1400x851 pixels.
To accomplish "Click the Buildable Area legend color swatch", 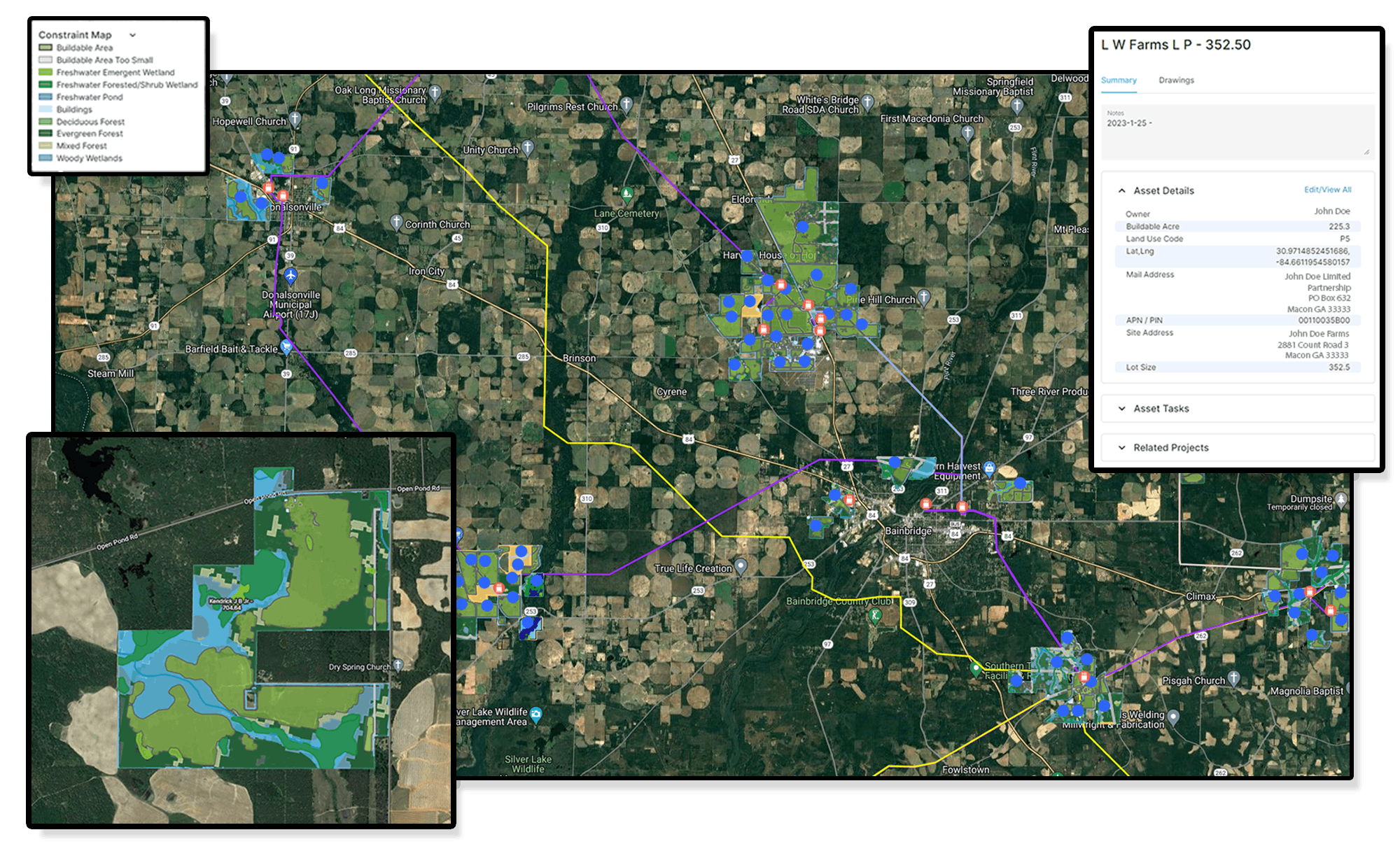I will 45,48.
